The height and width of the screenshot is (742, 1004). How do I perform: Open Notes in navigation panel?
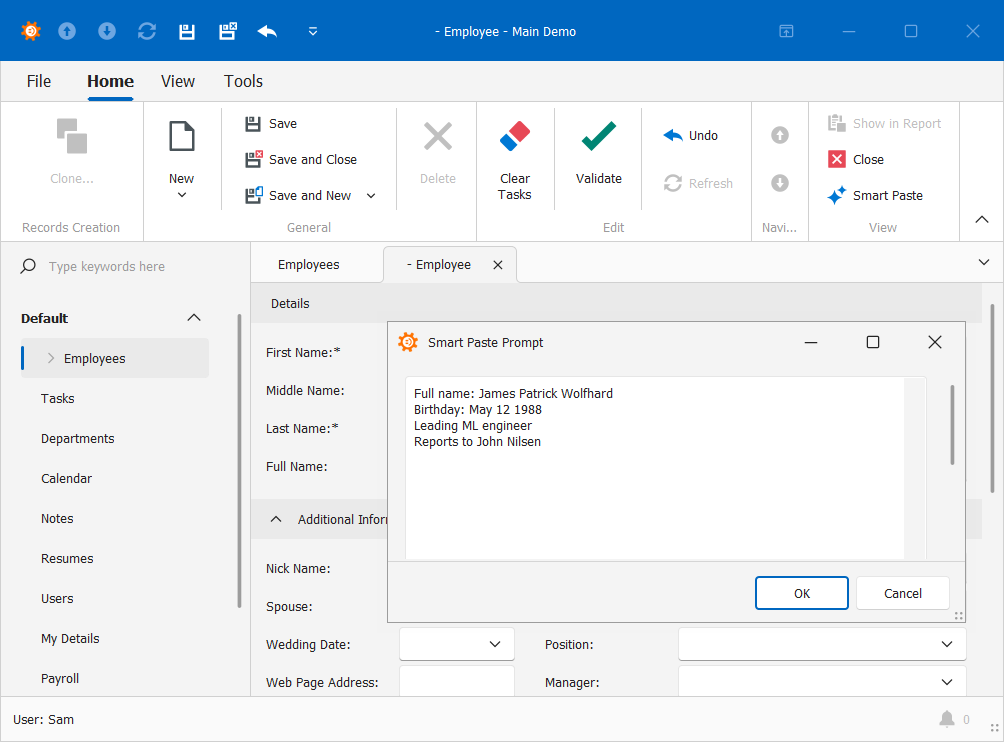coord(57,519)
